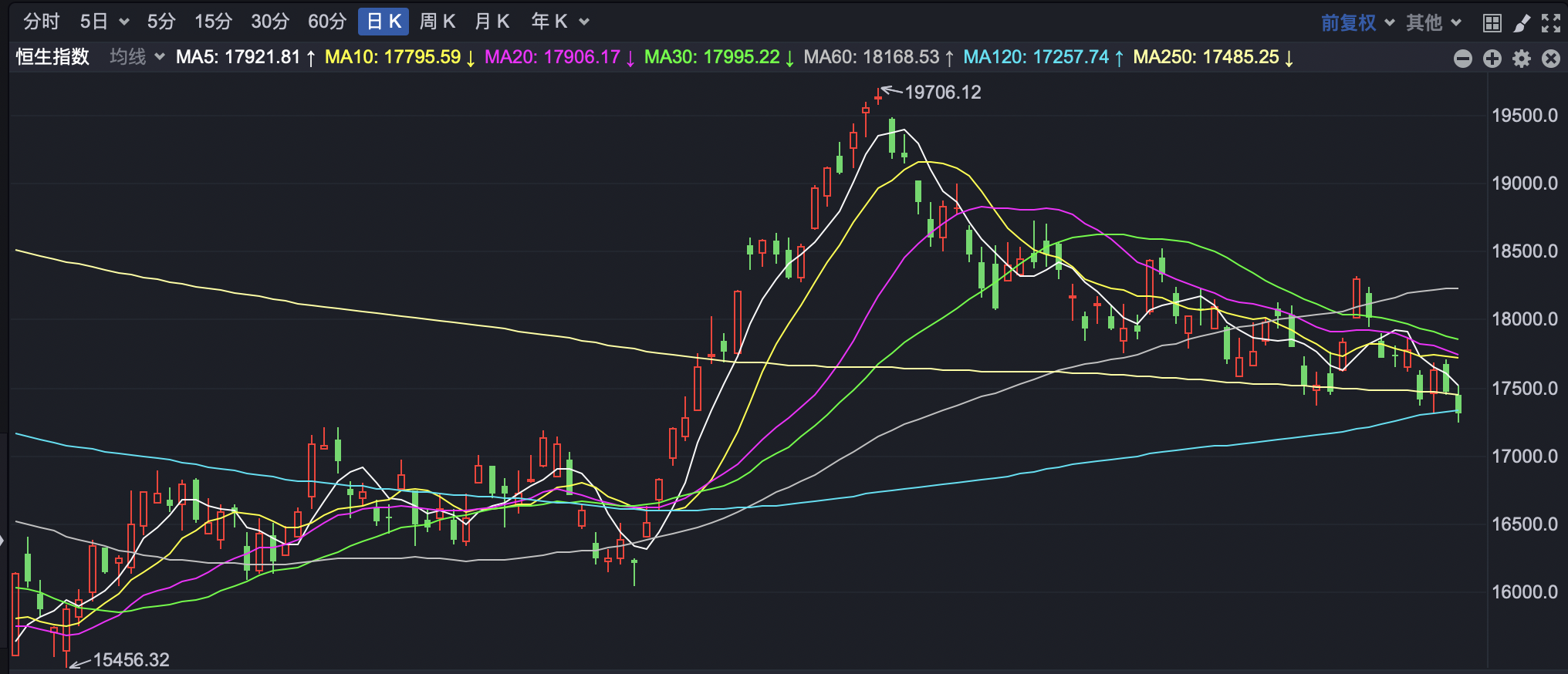This screenshot has width=1568, height=674.
Task: Open the 其他 options dropdown
Action: [x=1433, y=23]
